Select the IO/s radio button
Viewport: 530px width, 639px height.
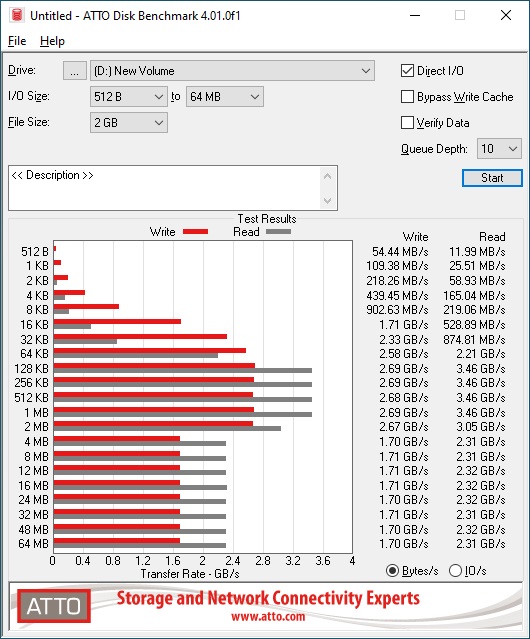point(455,571)
